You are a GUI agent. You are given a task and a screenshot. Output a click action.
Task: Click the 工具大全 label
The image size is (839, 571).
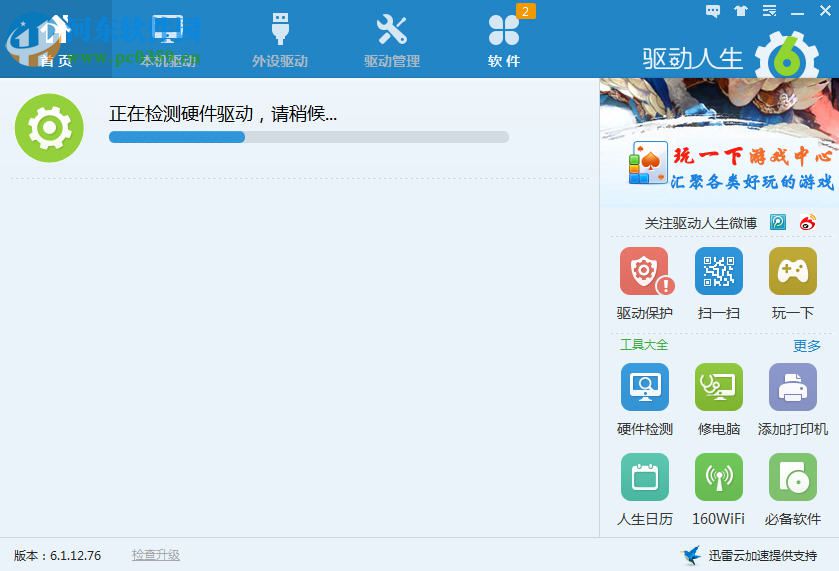point(644,345)
